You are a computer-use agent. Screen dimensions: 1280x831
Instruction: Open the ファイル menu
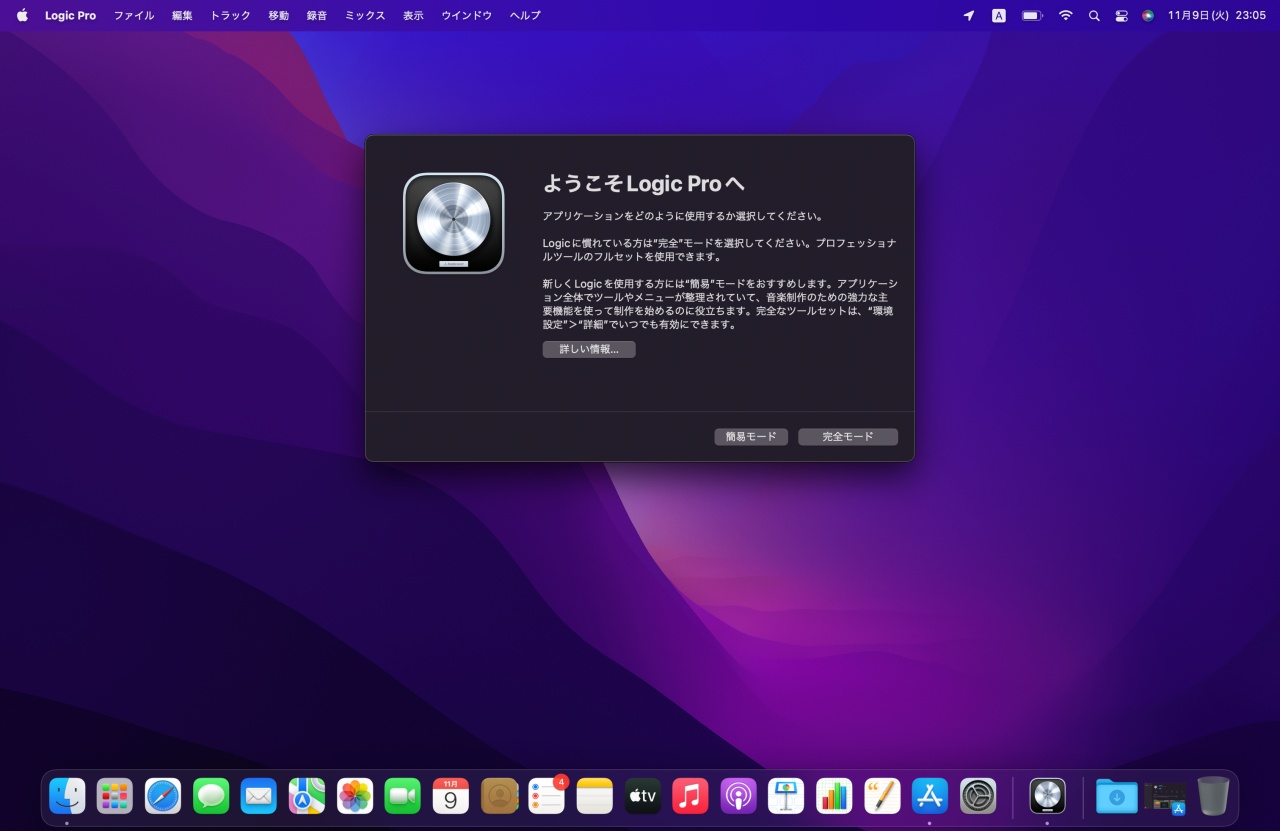pyautogui.click(x=134, y=15)
